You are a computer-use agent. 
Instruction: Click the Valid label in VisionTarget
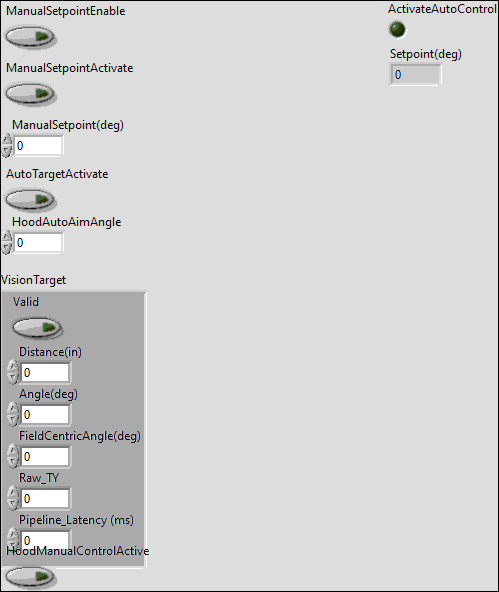tap(26, 302)
